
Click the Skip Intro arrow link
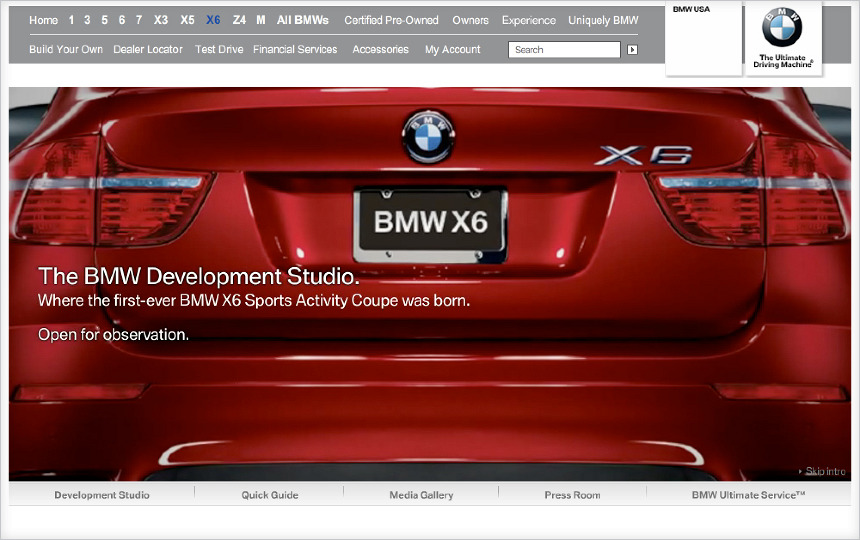[821, 471]
